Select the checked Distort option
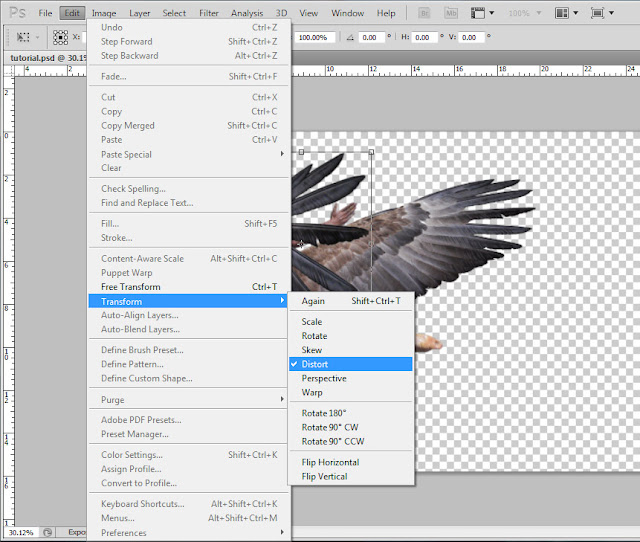 tap(350, 364)
